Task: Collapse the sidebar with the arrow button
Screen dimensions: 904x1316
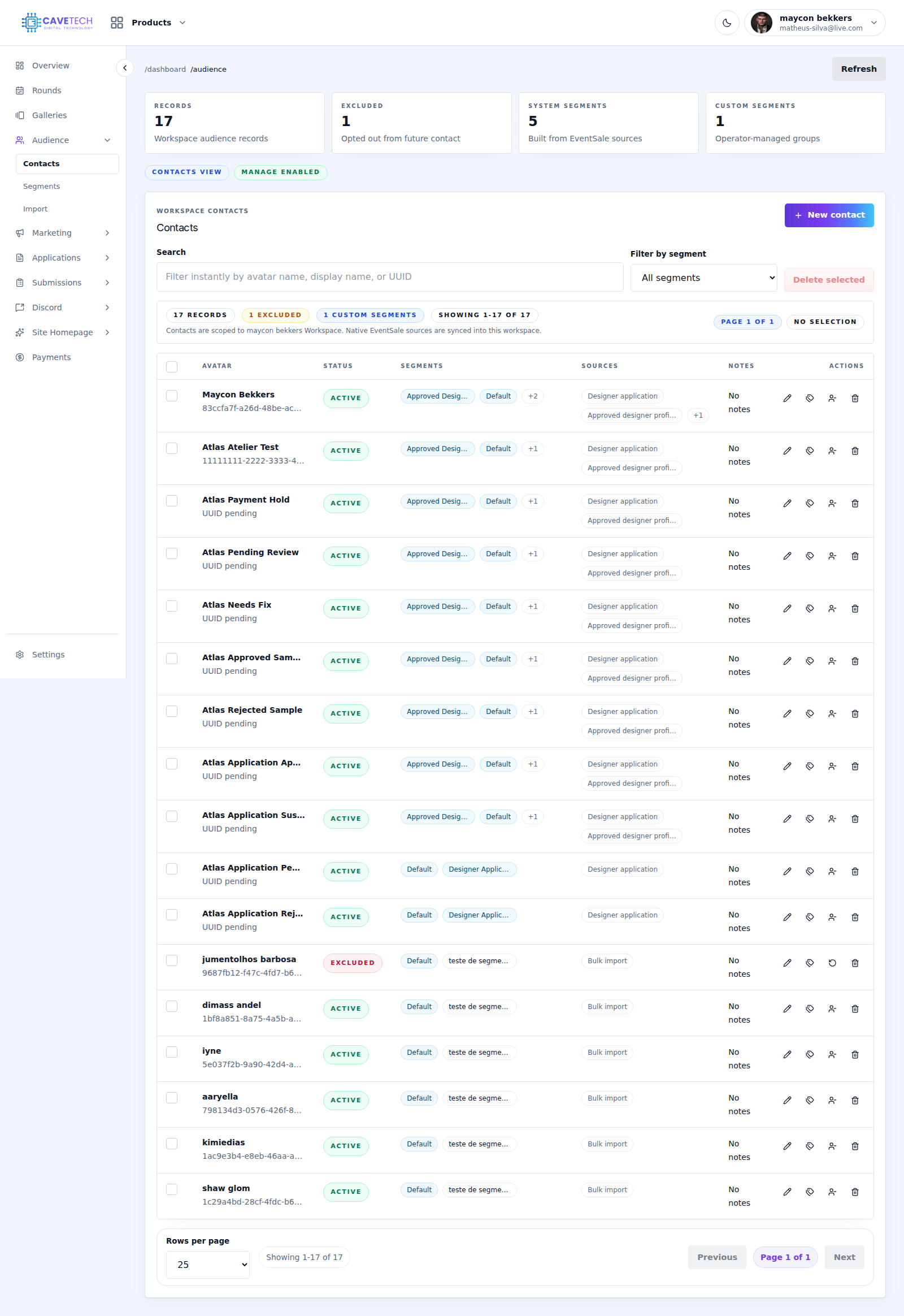Action: 125,68
